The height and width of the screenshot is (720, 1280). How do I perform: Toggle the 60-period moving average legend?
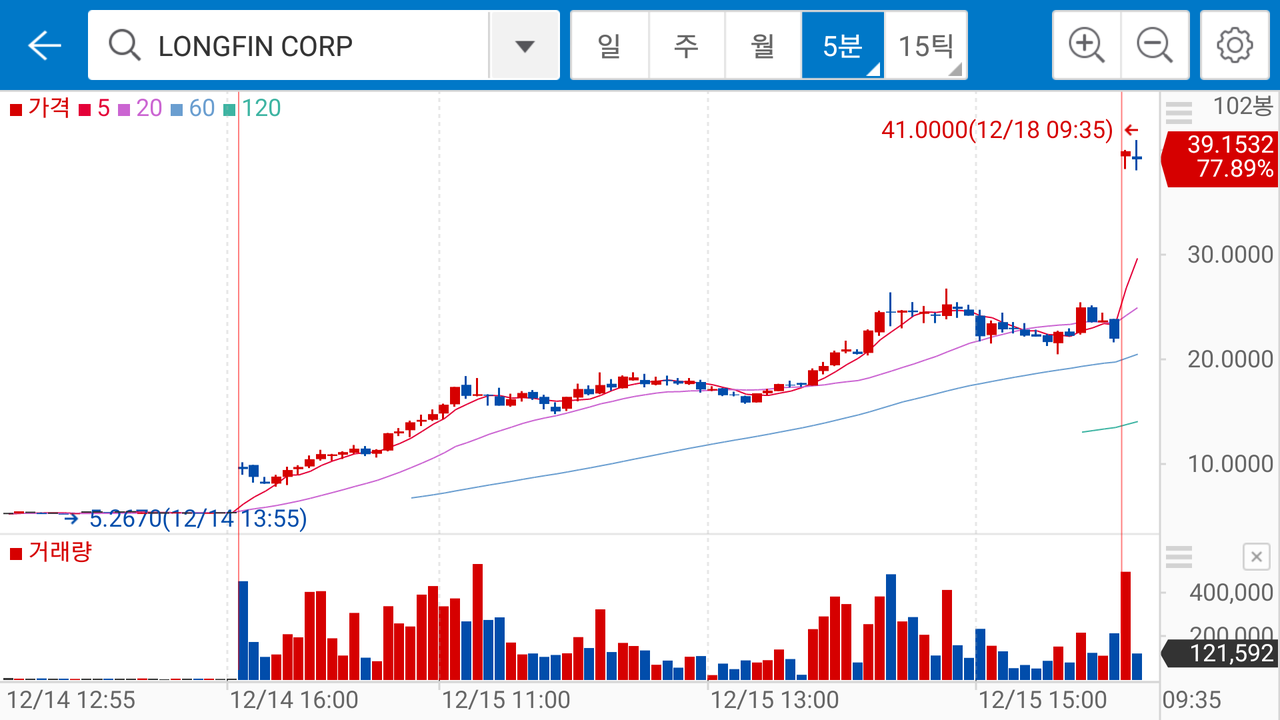pyautogui.click(x=193, y=108)
